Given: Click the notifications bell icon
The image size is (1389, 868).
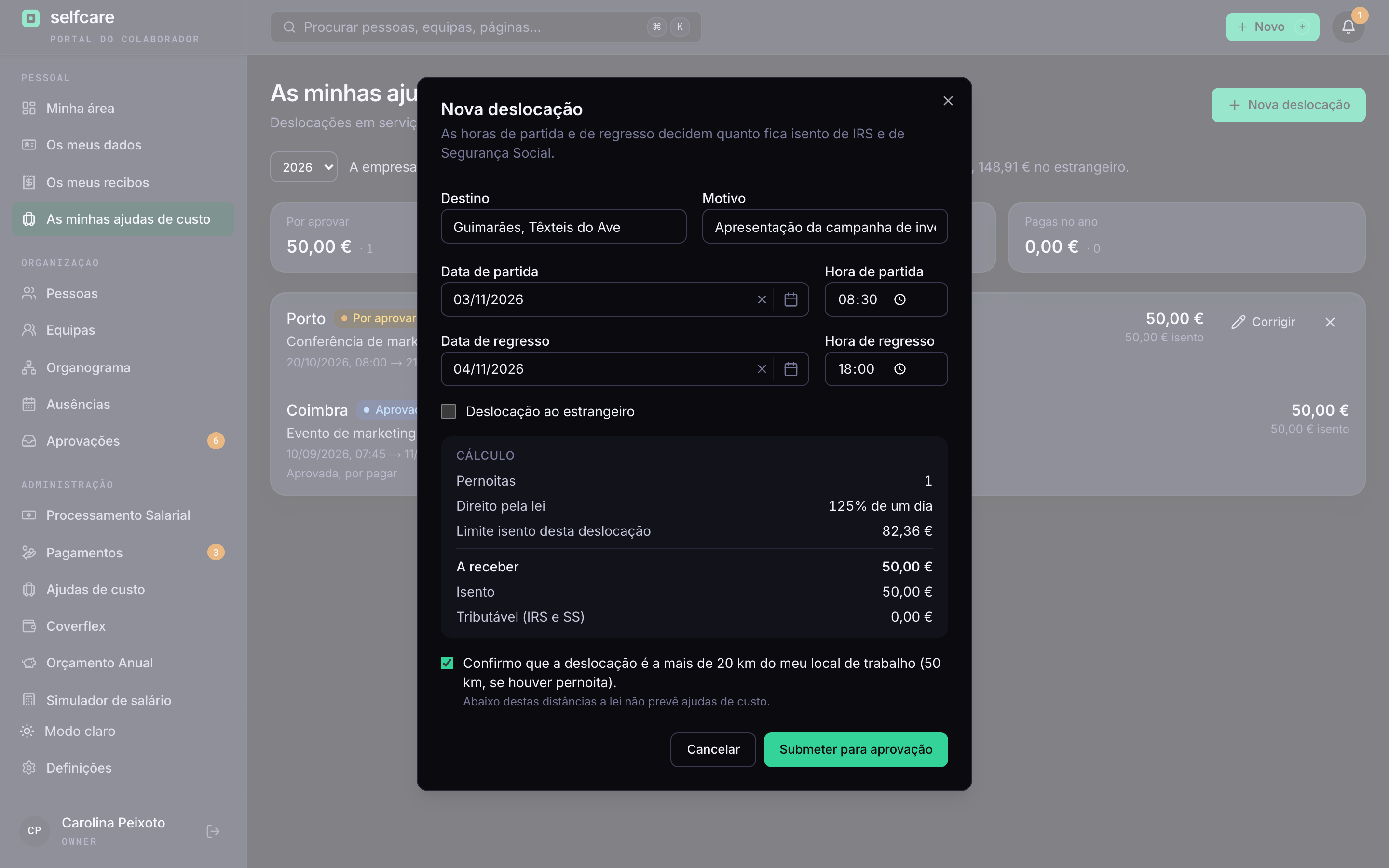Looking at the screenshot, I should (1348, 27).
